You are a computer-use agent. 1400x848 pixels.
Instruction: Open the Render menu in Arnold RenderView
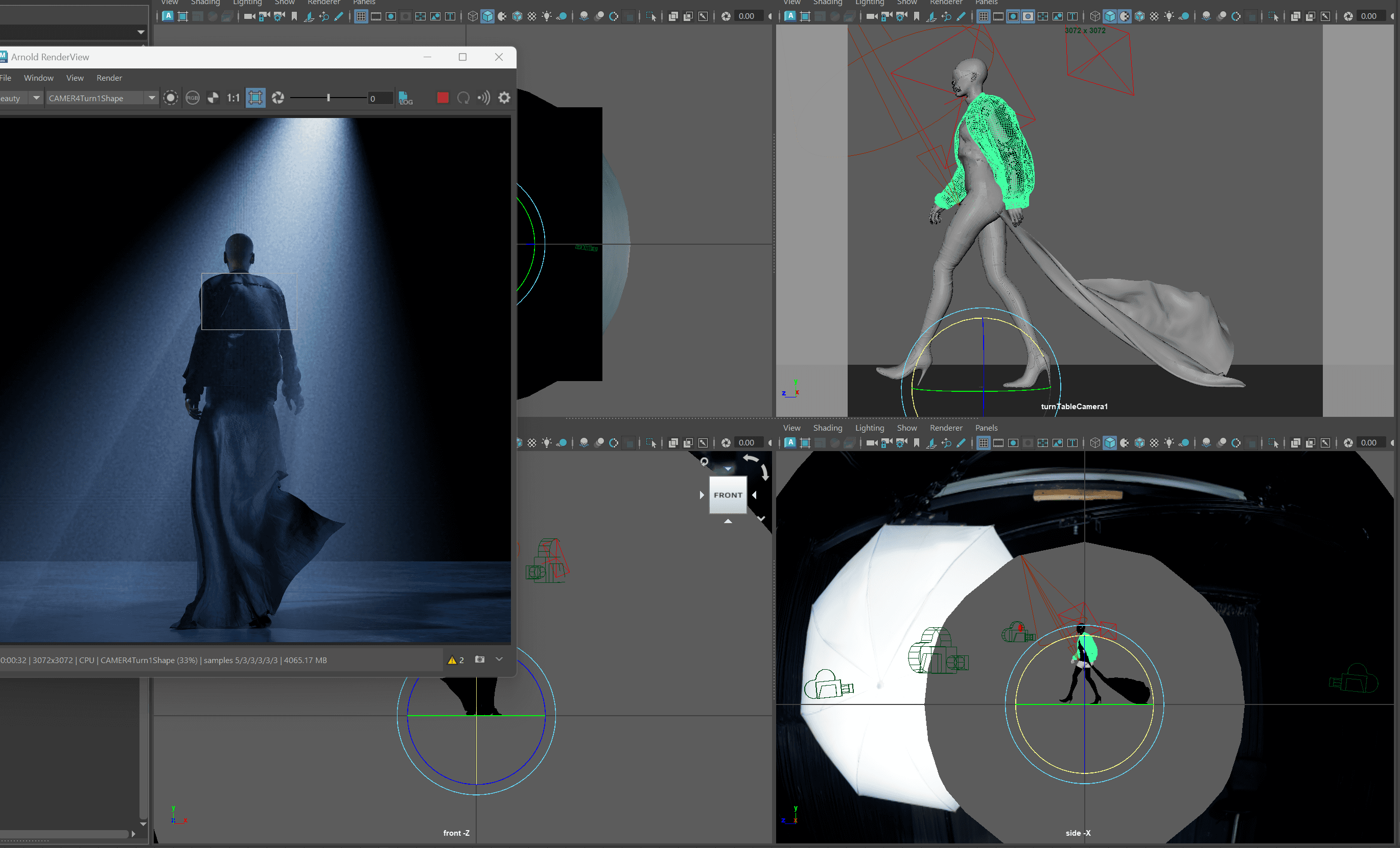109,78
